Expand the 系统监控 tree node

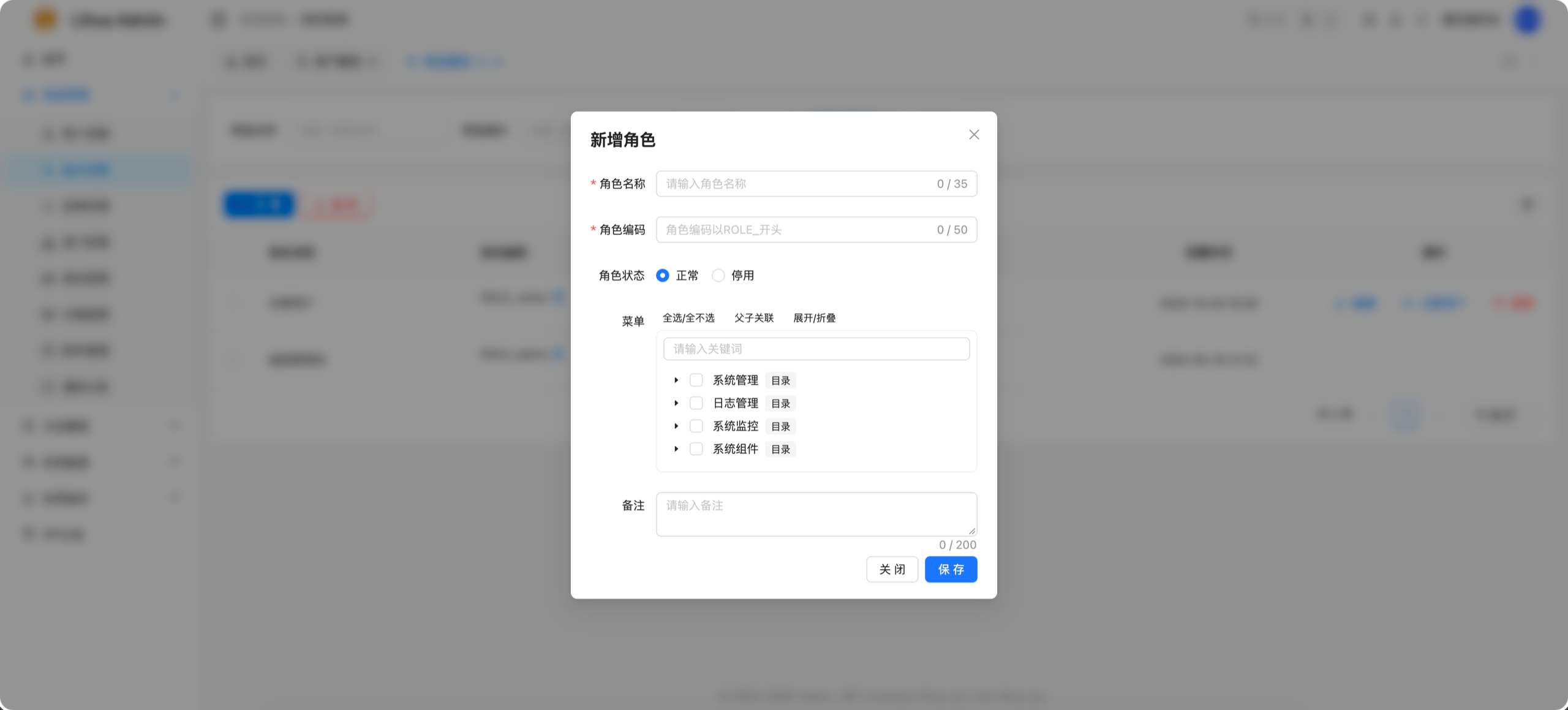pyautogui.click(x=676, y=426)
